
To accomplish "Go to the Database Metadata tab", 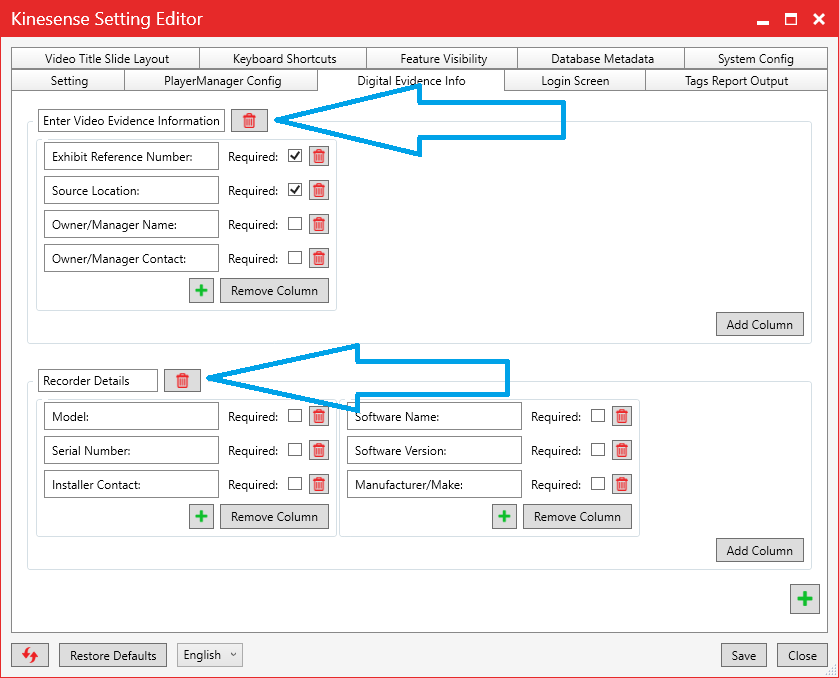I will (x=602, y=59).
